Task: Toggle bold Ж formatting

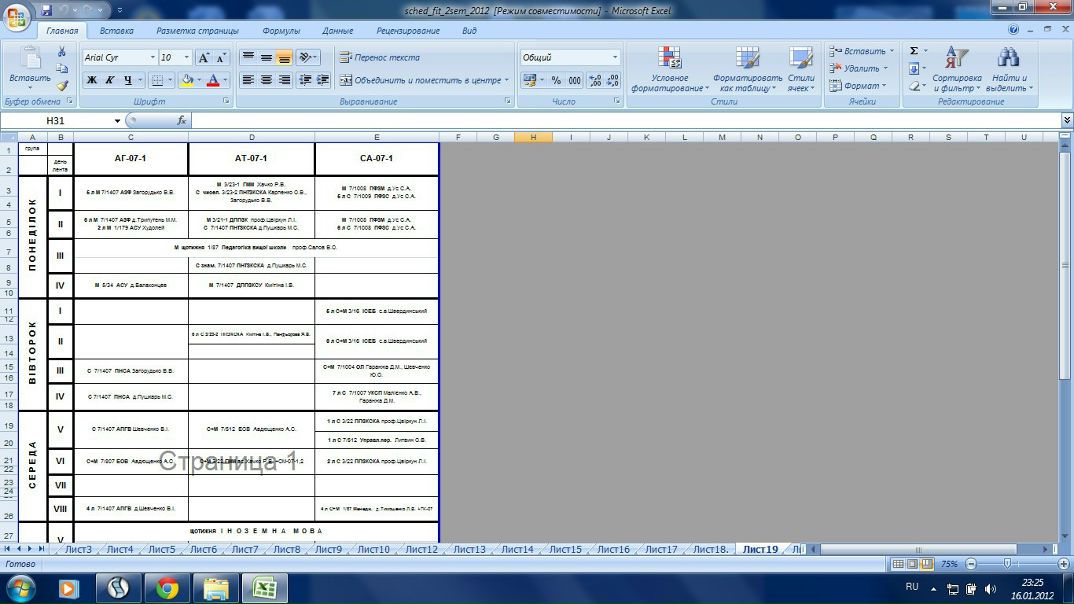Action: pyautogui.click(x=92, y=80)
